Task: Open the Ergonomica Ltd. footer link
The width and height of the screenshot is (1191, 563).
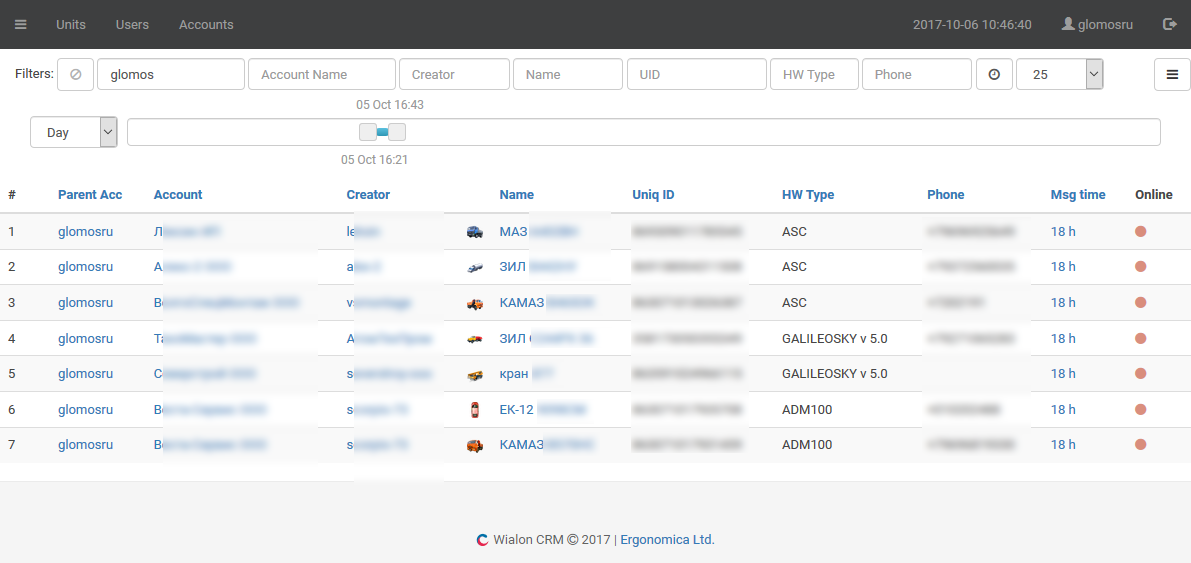Action: coord(667,539)
